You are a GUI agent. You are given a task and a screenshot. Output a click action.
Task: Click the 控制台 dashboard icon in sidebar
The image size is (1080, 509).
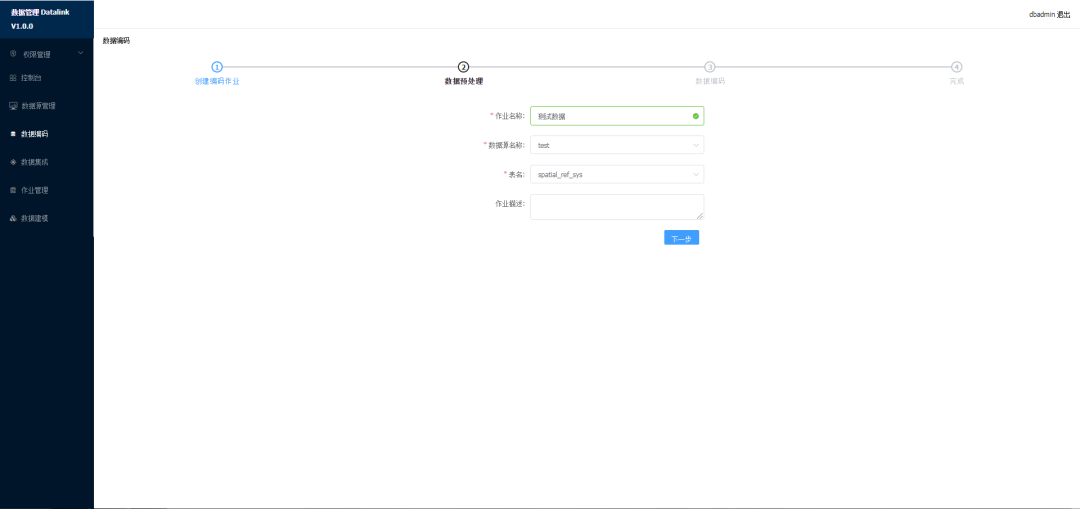point(13,78)
